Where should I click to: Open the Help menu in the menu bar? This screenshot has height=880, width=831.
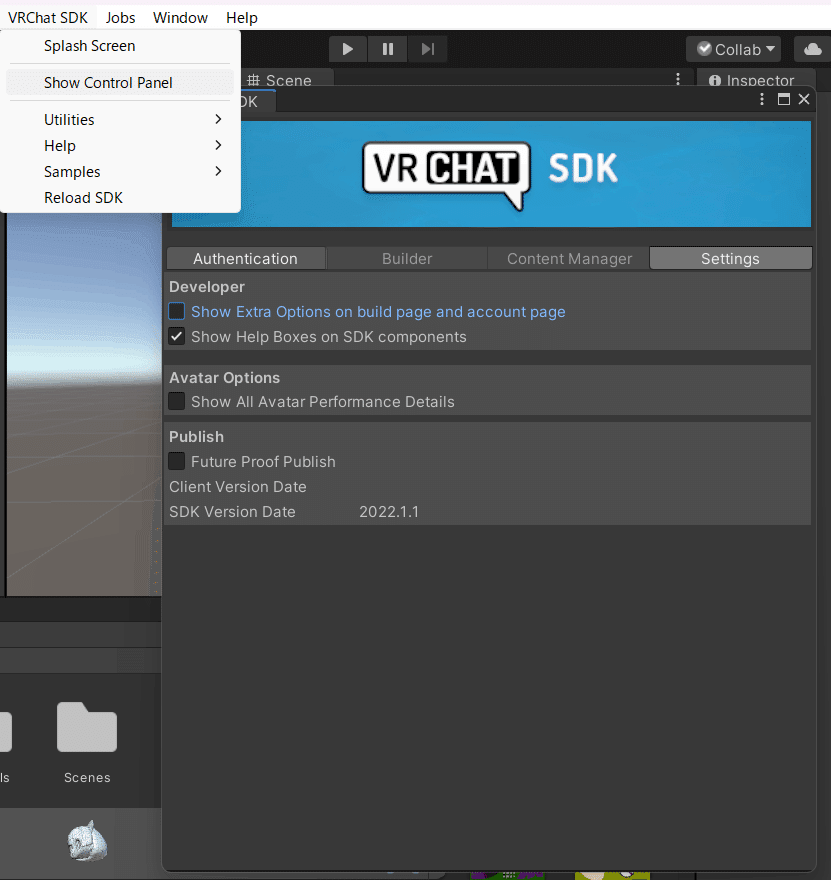[x=242, y=18]
